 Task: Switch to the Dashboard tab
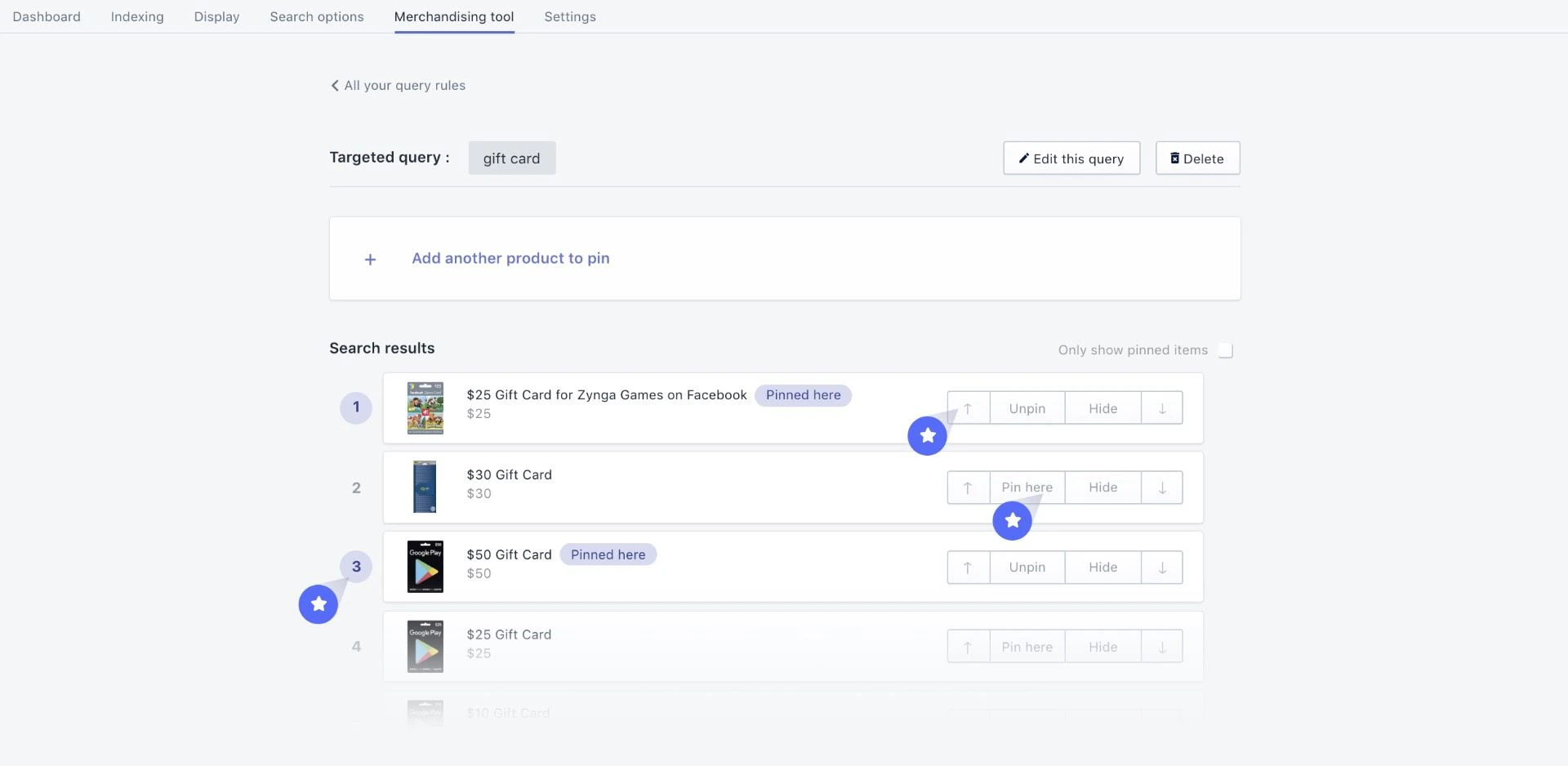pos(46,16)
